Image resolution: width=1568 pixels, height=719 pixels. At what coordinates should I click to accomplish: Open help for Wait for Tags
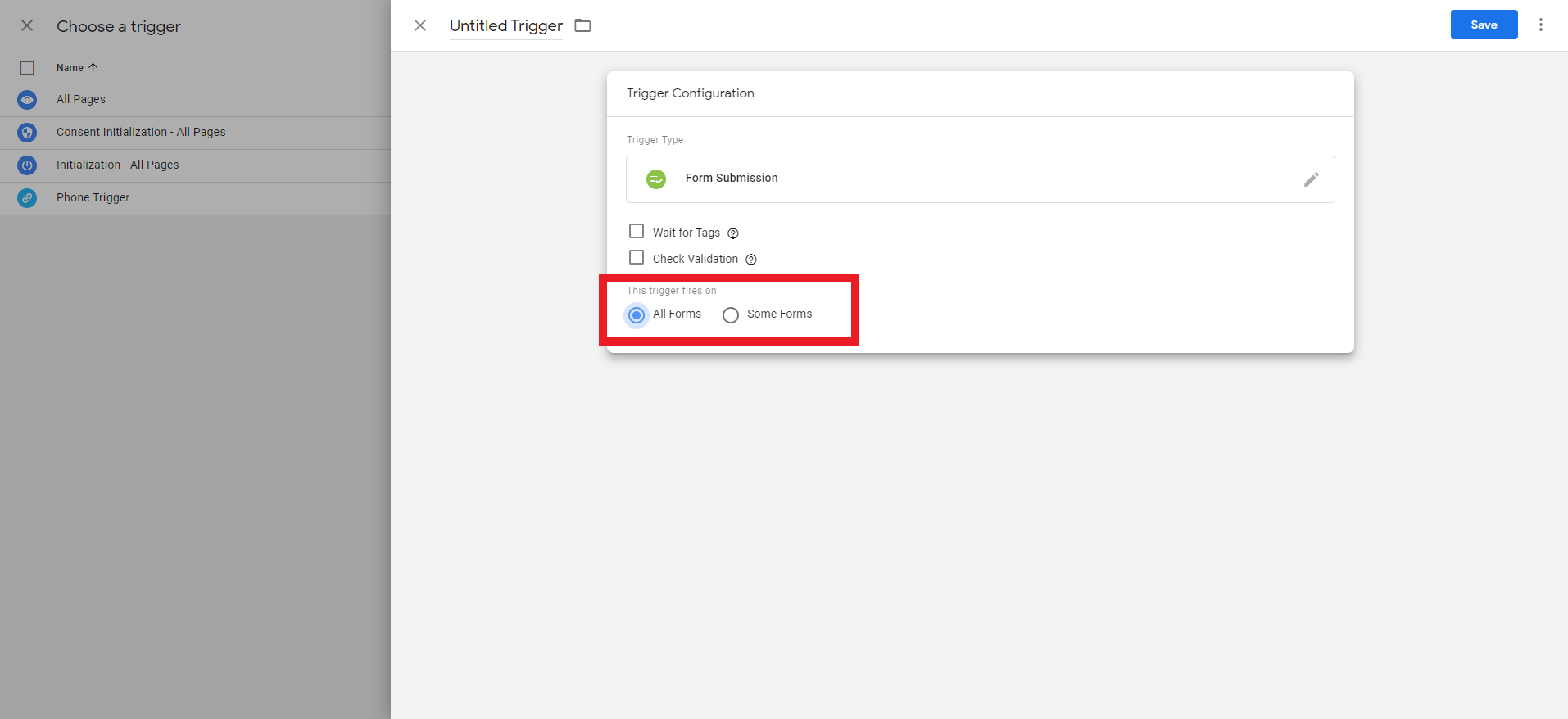click(x=733, y=233)
